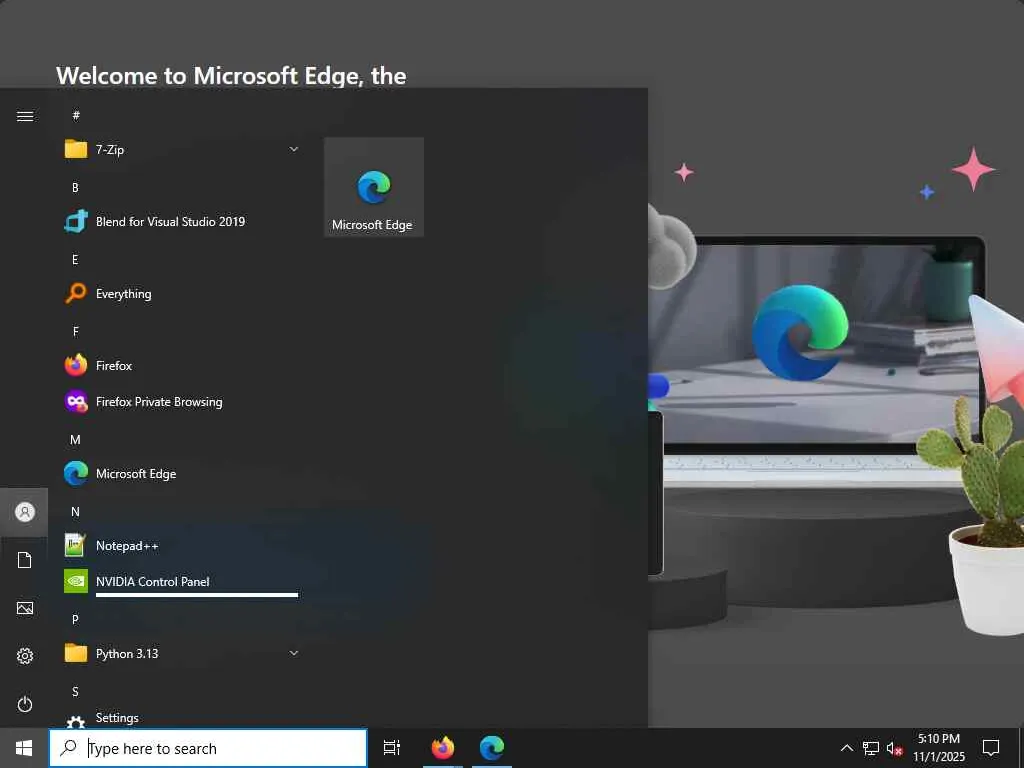Click the Windows Start button
Viewport: 1024px width, 768px height.
coord(24,748)
